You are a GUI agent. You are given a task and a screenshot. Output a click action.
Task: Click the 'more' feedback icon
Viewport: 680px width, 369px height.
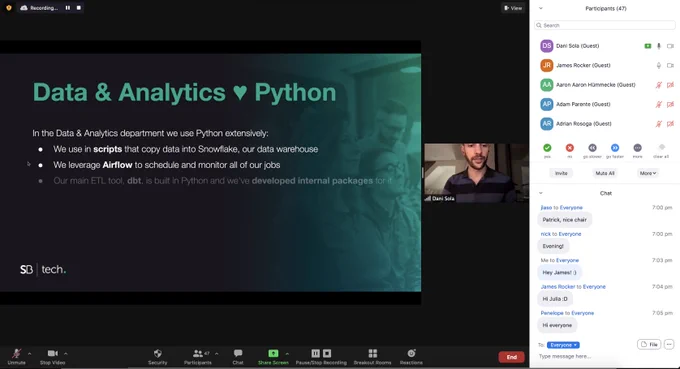[x=638, y=148]
